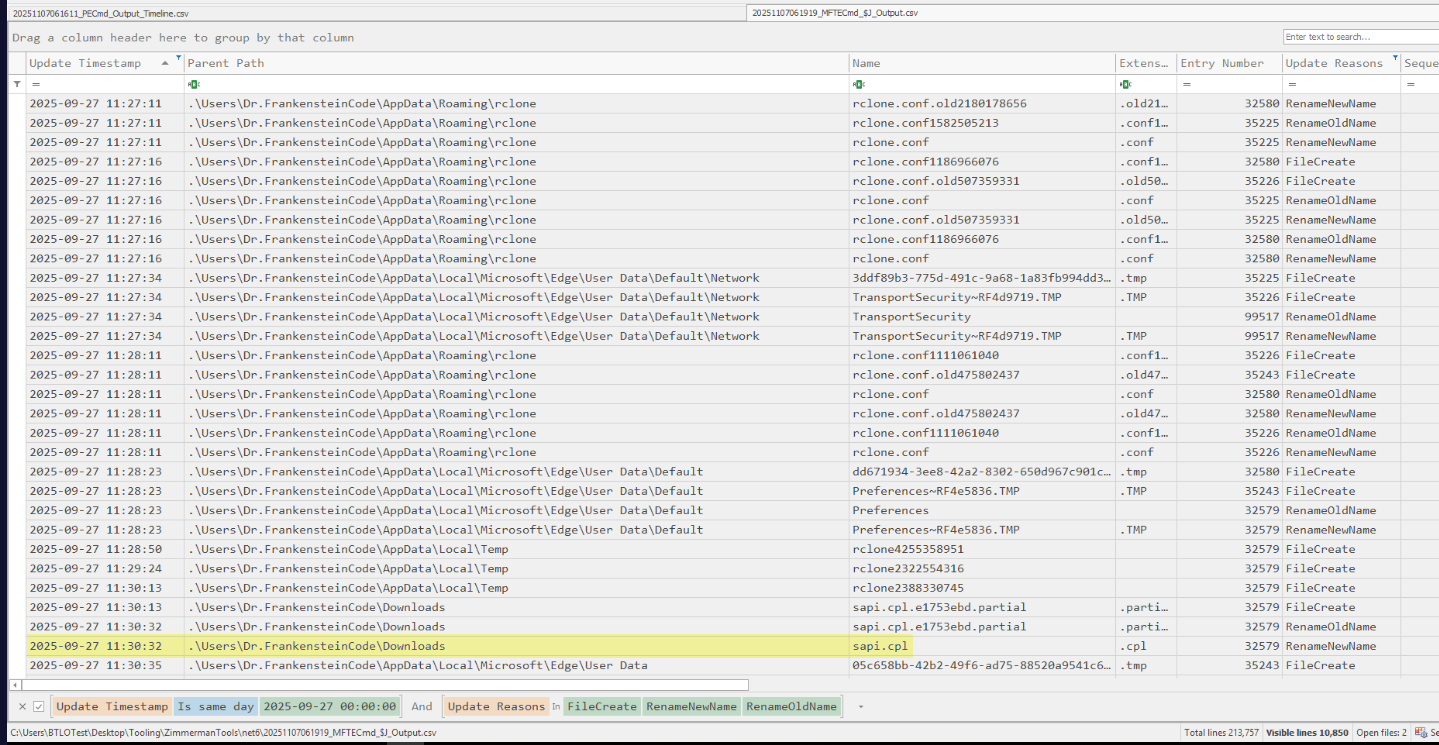
Task: Sort by the Name column header
Action: (x=983, y=63)
